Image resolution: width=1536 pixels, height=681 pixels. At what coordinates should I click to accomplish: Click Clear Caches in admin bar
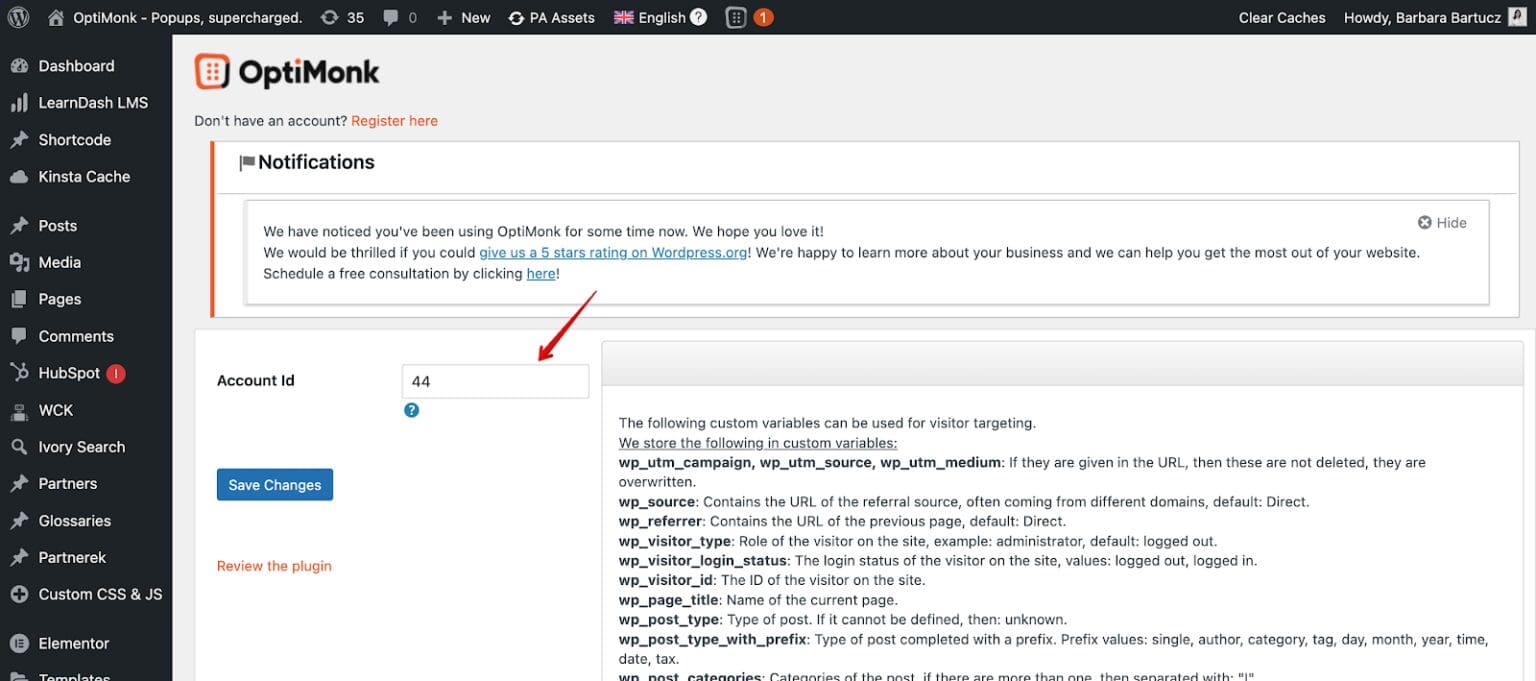(x=1281, y=17)
